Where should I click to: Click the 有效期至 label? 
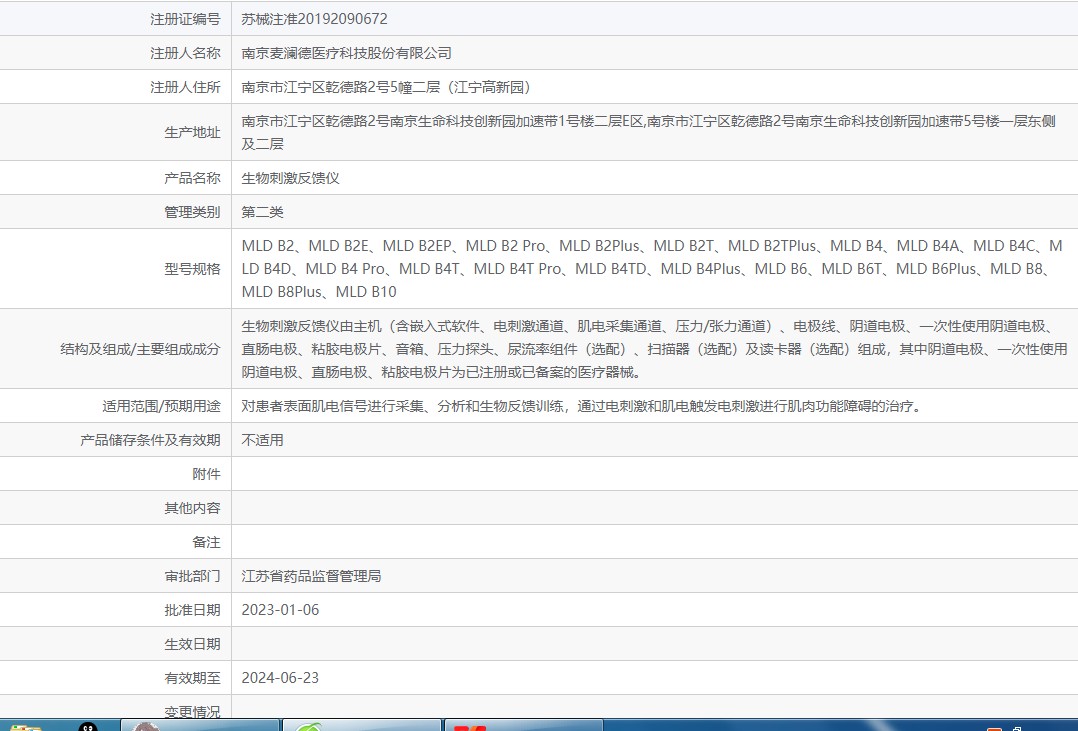(x=192, y=678)
